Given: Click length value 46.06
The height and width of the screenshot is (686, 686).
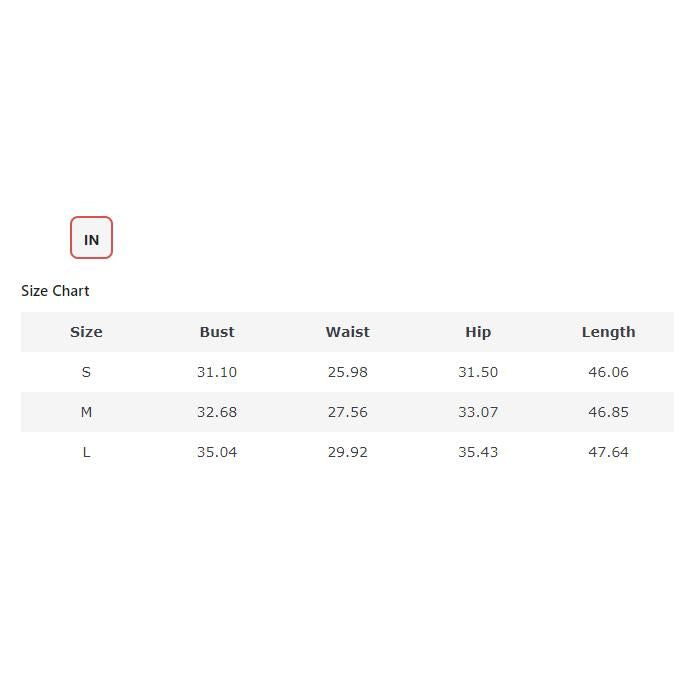Looking at the screenshot, I should 608,372.
